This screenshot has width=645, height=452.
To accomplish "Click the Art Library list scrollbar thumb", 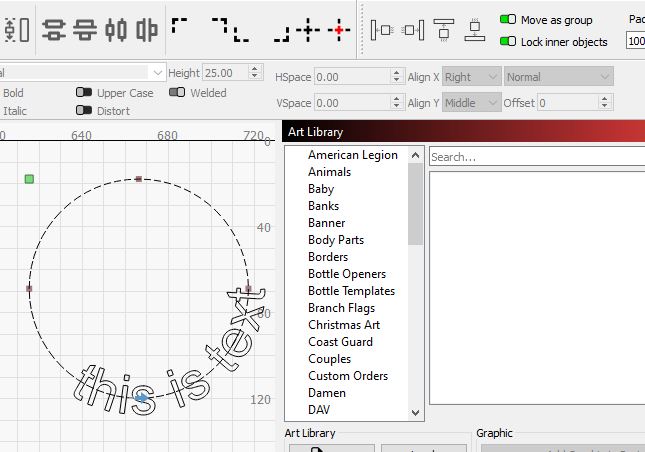I will pos(415,204).
